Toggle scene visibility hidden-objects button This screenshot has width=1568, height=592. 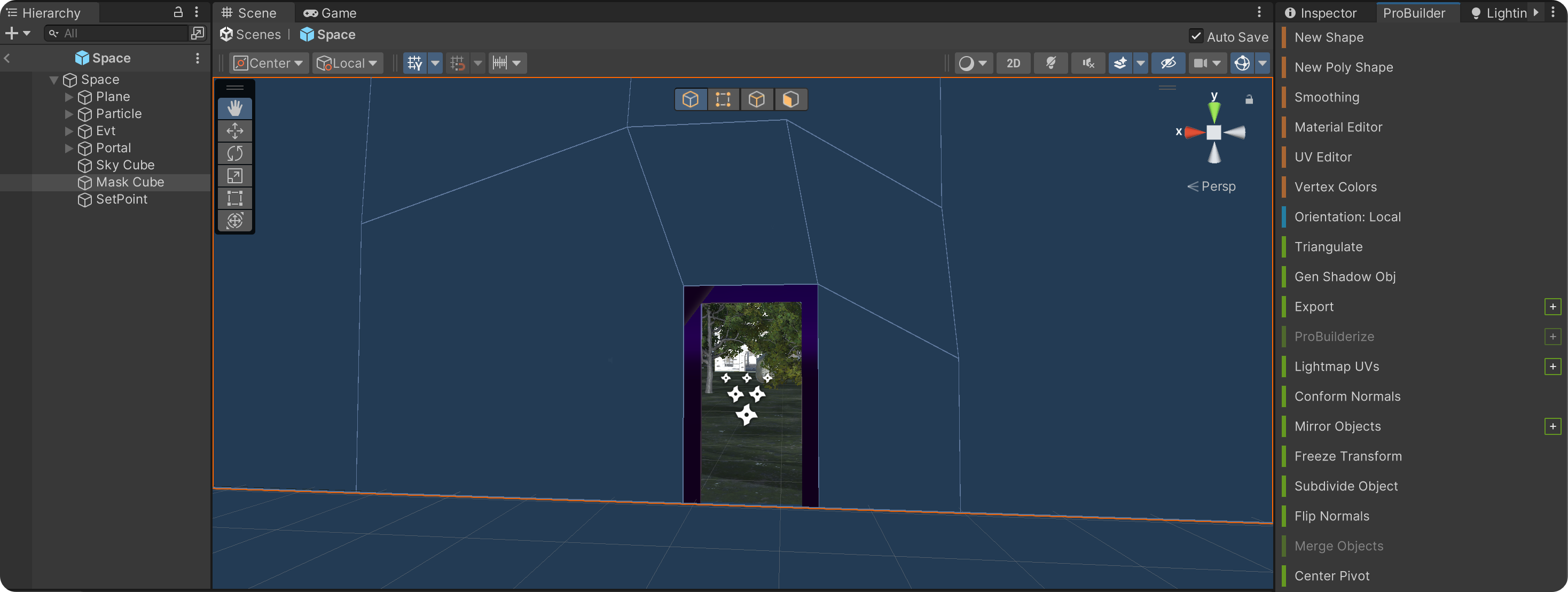tap(1167, 64)
